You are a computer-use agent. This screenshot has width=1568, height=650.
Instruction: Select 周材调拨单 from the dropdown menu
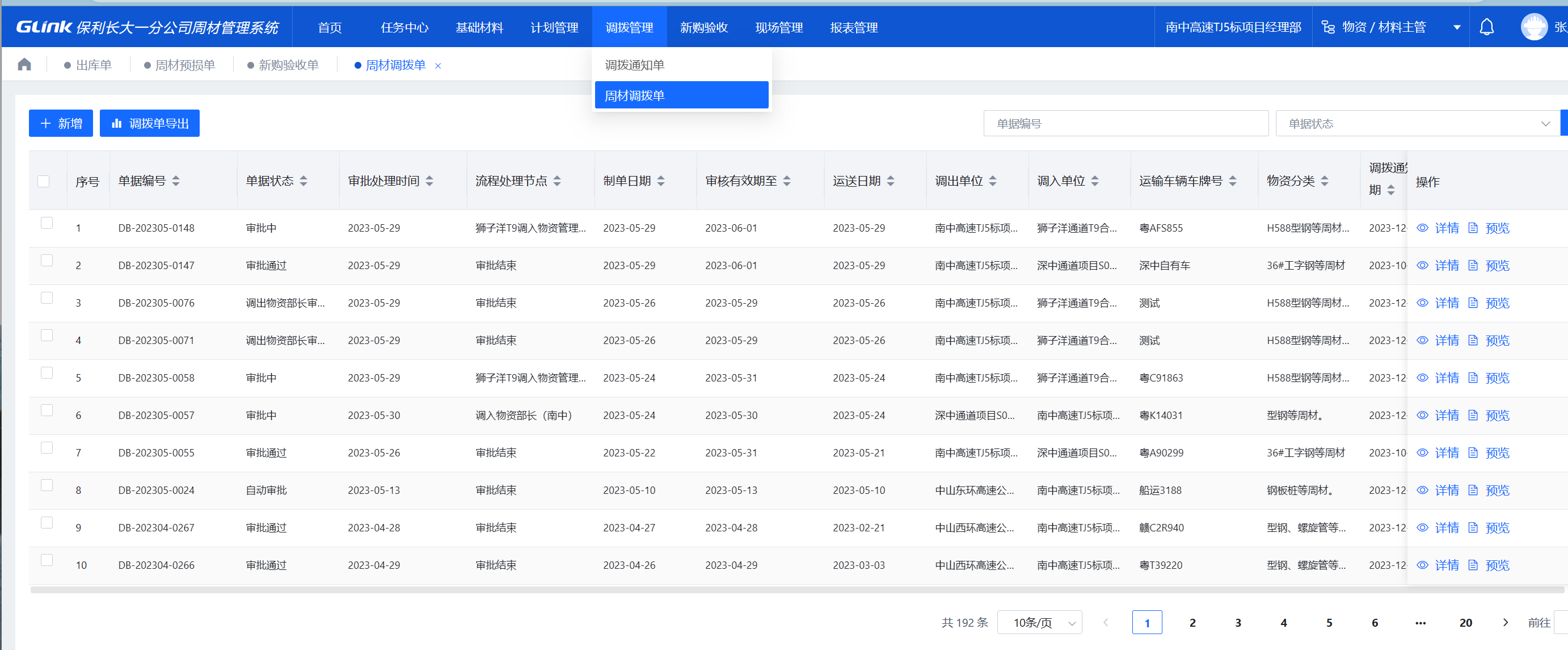[x=682, y=95]
